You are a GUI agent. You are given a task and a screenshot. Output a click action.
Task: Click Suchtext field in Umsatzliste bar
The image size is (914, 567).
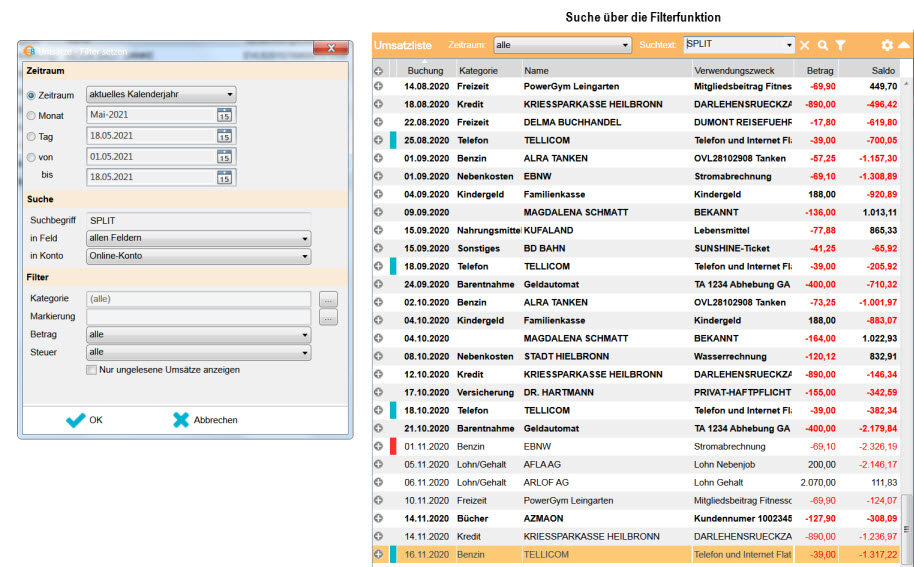coord(734,45)
